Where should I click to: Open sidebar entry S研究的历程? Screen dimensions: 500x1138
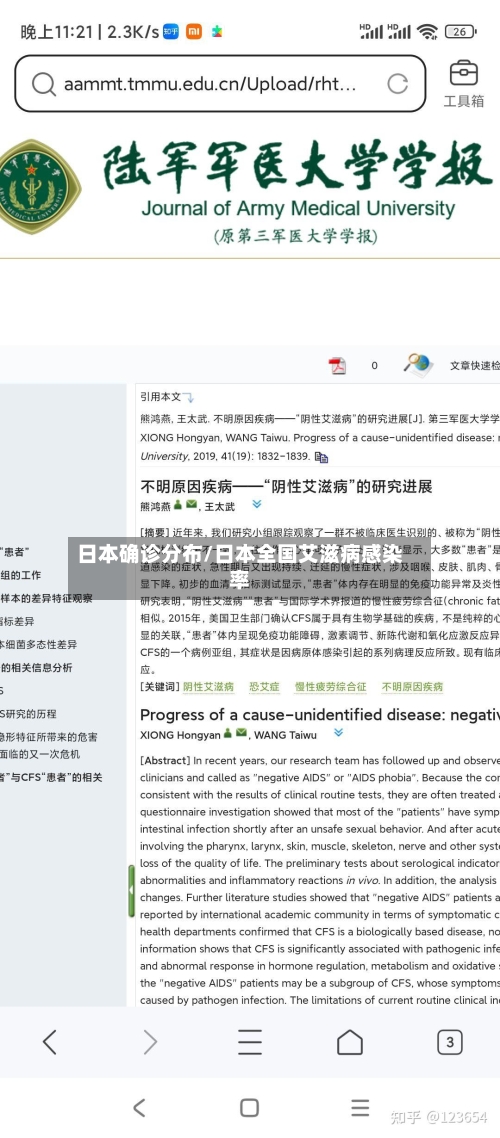click(28, 714)
